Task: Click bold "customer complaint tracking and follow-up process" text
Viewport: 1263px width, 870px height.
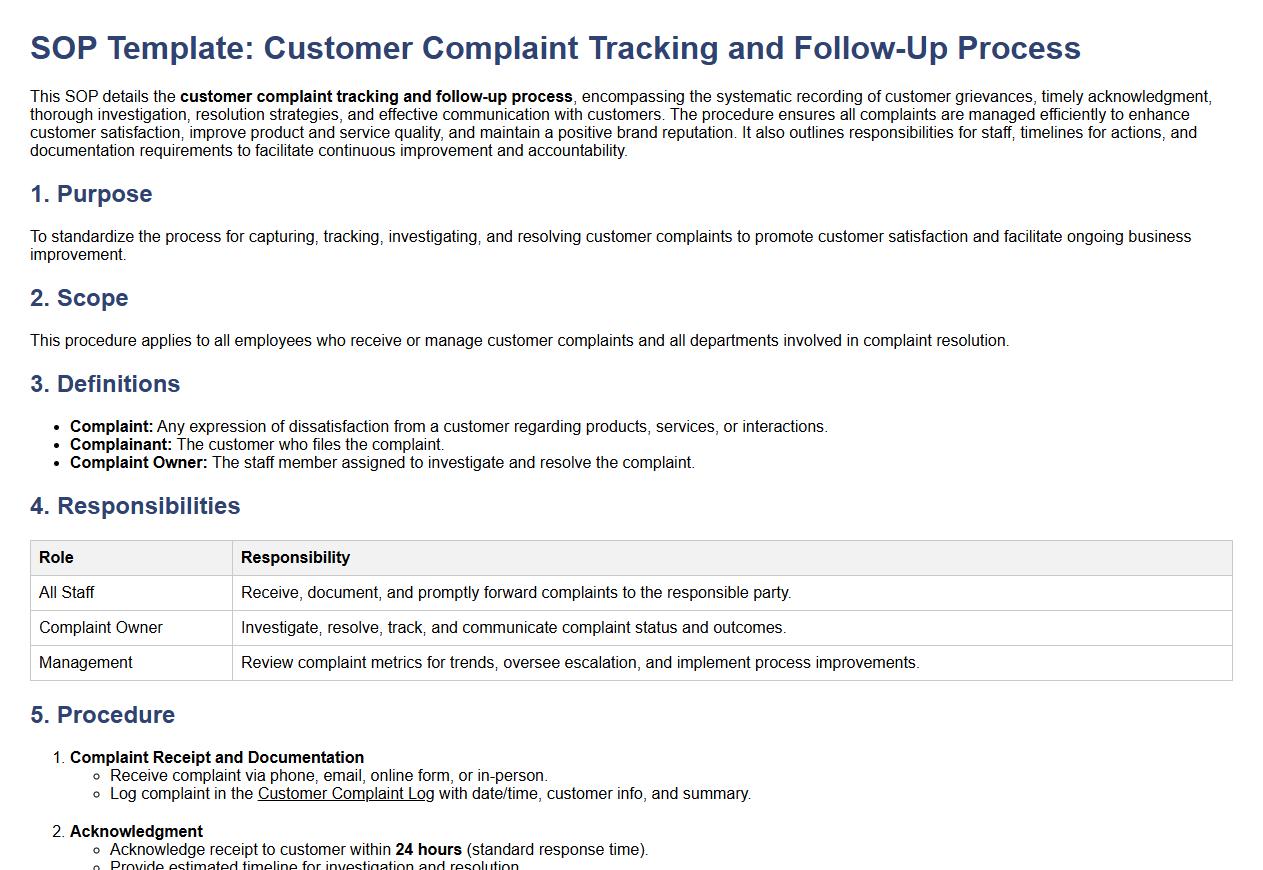Action: [376, 97]
